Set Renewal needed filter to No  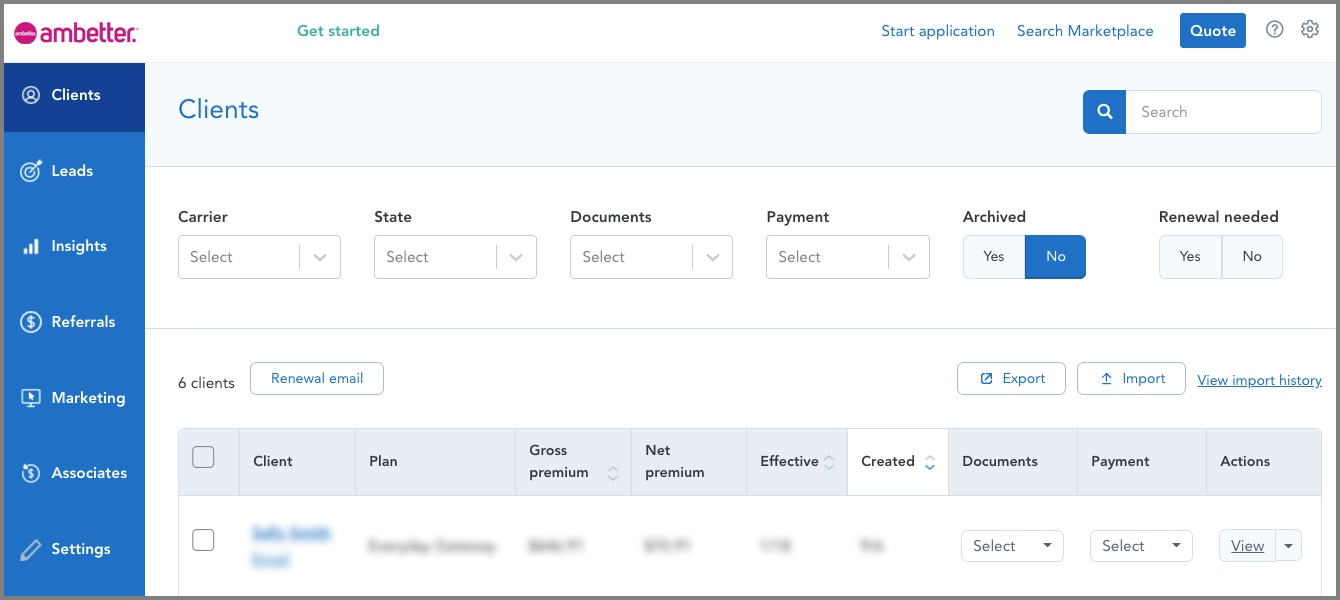tap(1252, 257)
